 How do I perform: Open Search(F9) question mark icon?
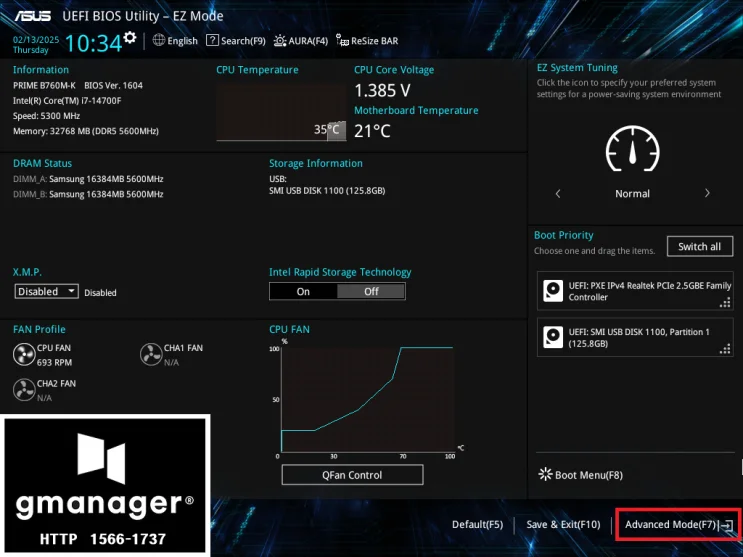pyautogui.click(x=212, y=40)
